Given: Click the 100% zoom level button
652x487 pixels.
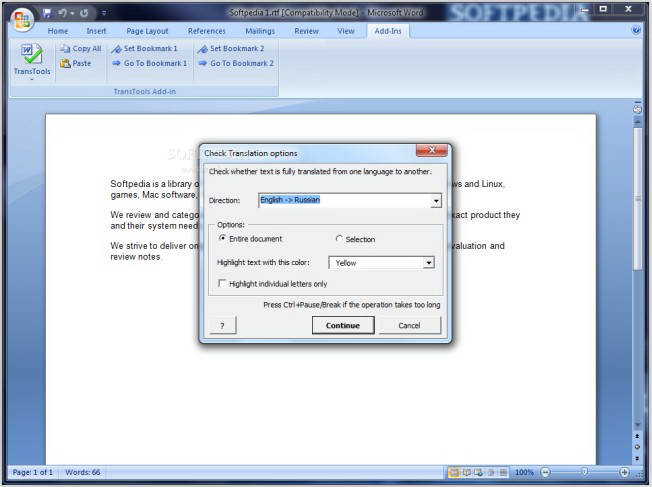Looking at the screenshot, I should [x=524, y=472].
